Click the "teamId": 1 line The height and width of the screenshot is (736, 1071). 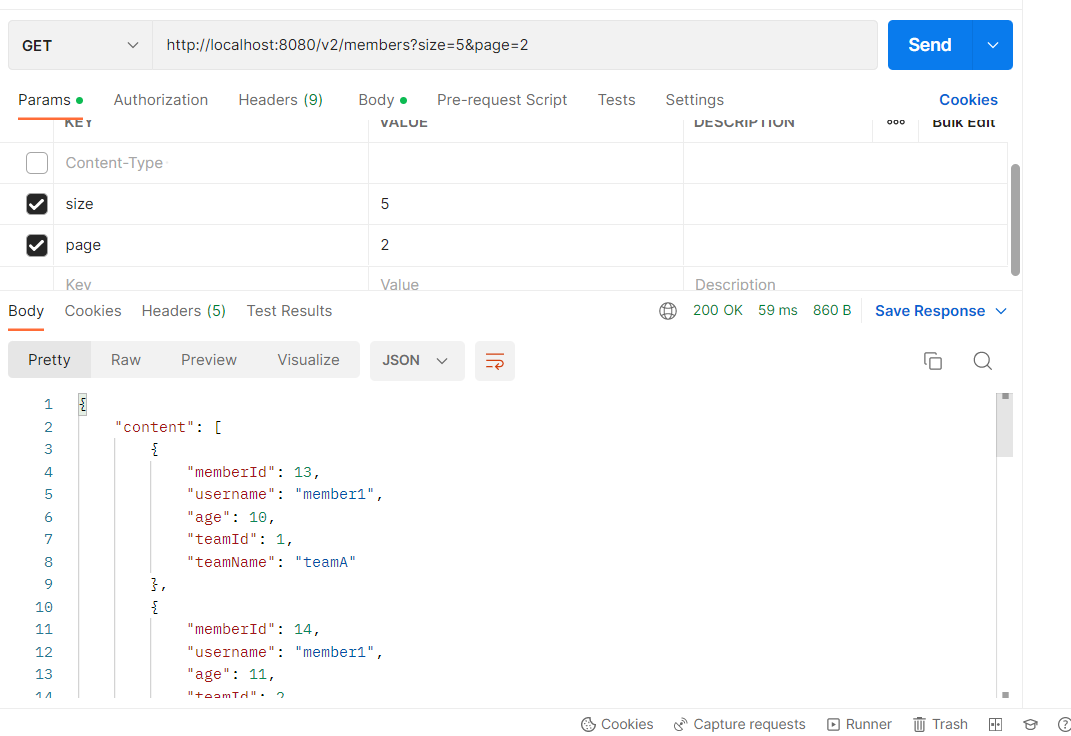coord(240,539)
